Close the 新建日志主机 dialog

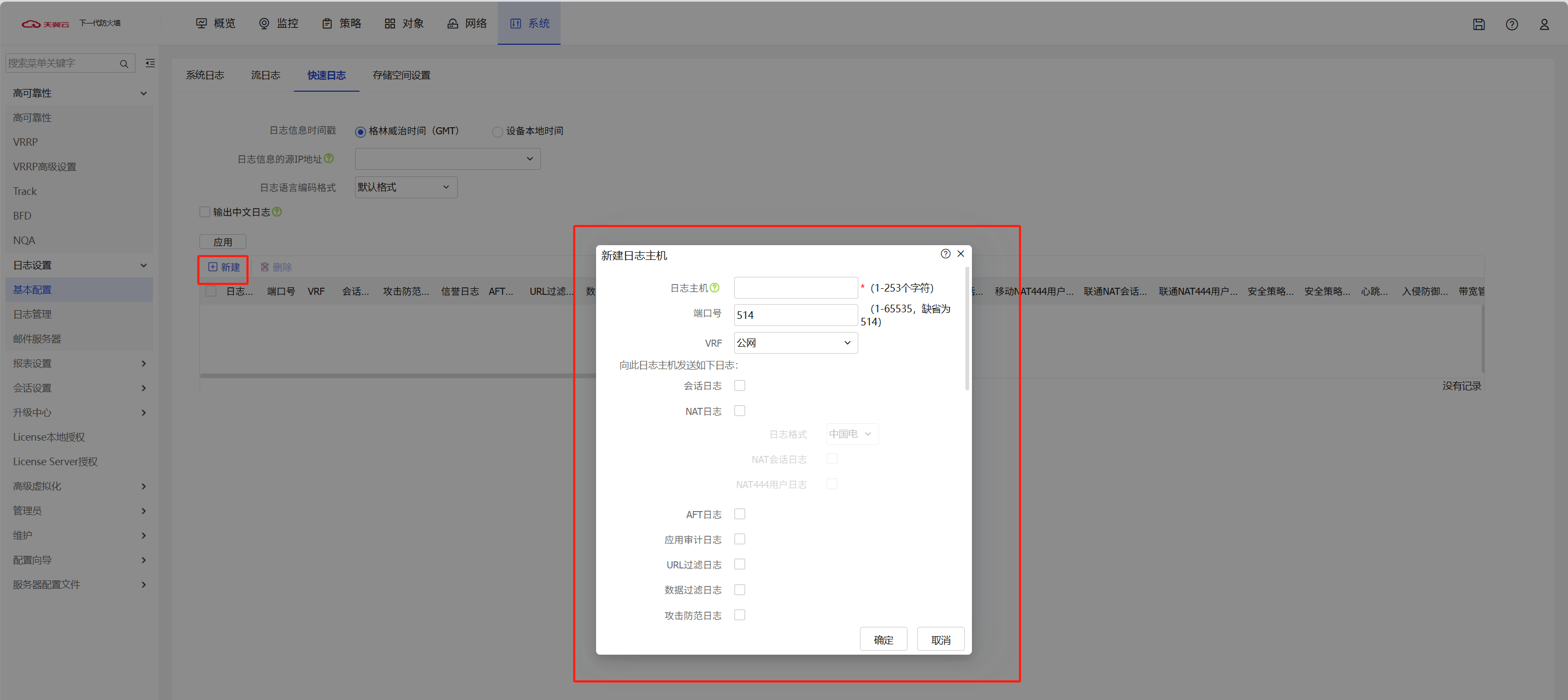coord(960,253)
